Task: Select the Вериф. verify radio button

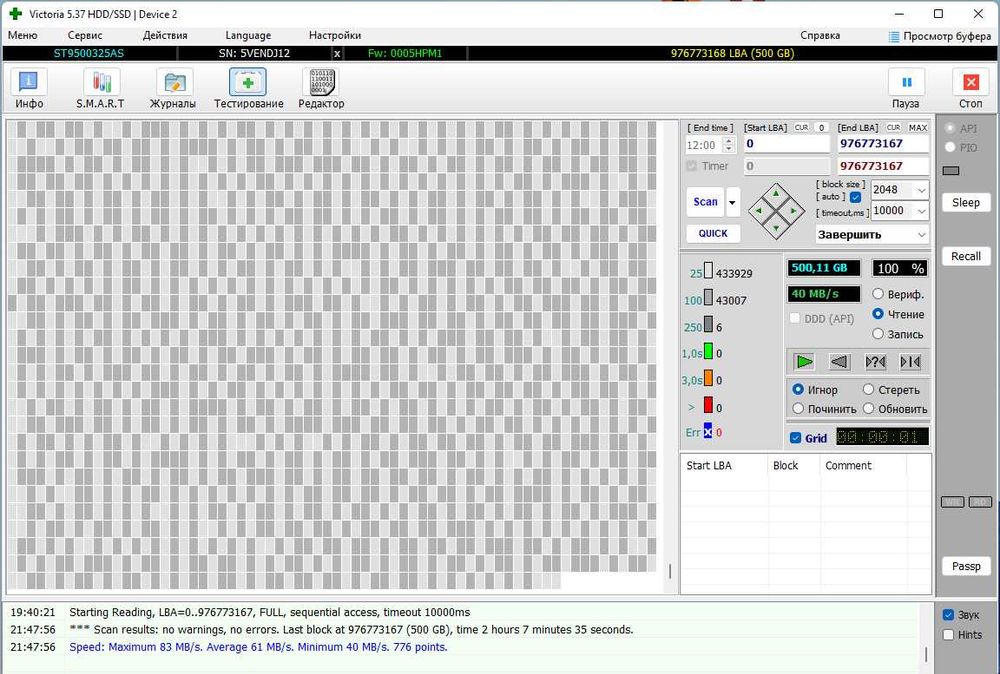Action: coord(878,294)
